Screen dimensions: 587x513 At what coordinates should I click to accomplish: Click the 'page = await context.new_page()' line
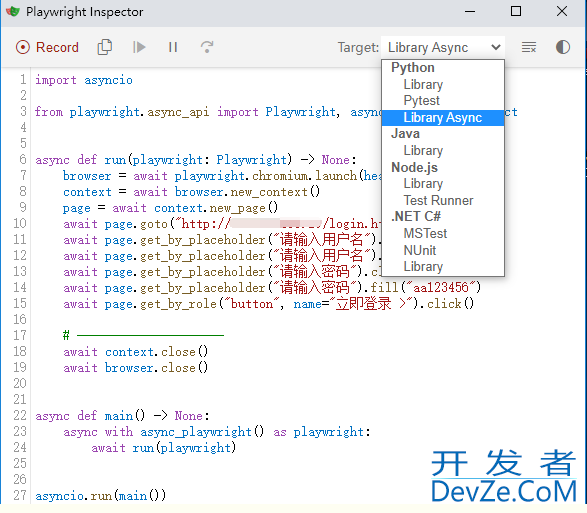[170, 208]
